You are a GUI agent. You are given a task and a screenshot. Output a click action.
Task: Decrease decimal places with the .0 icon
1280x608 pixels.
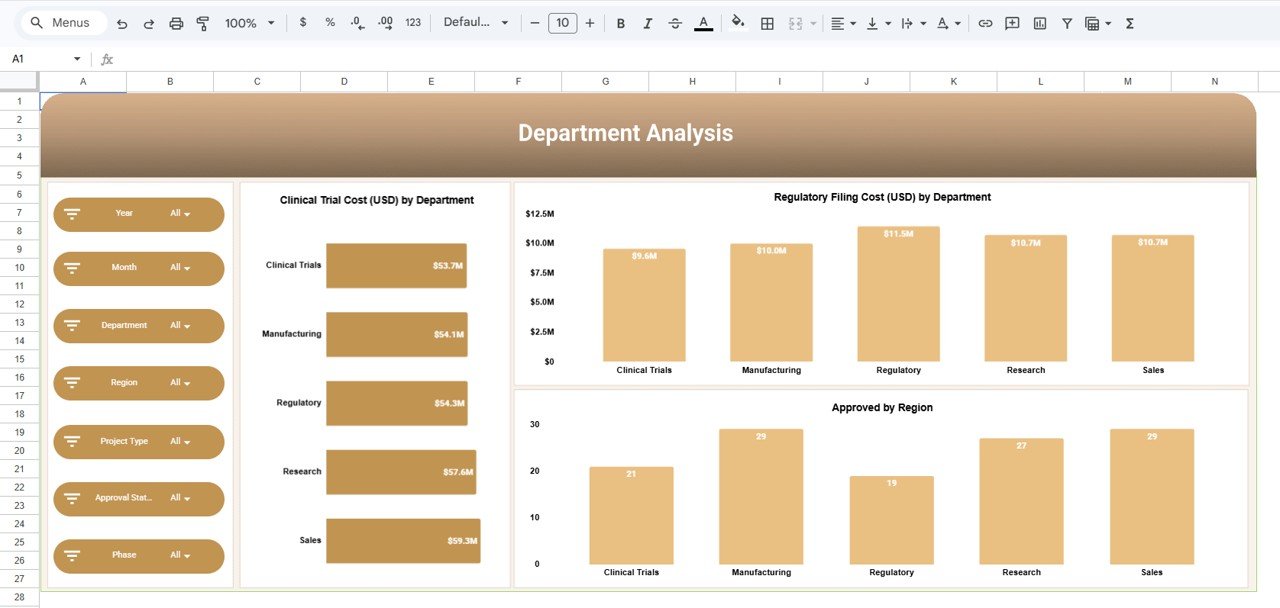coord(357,22)
